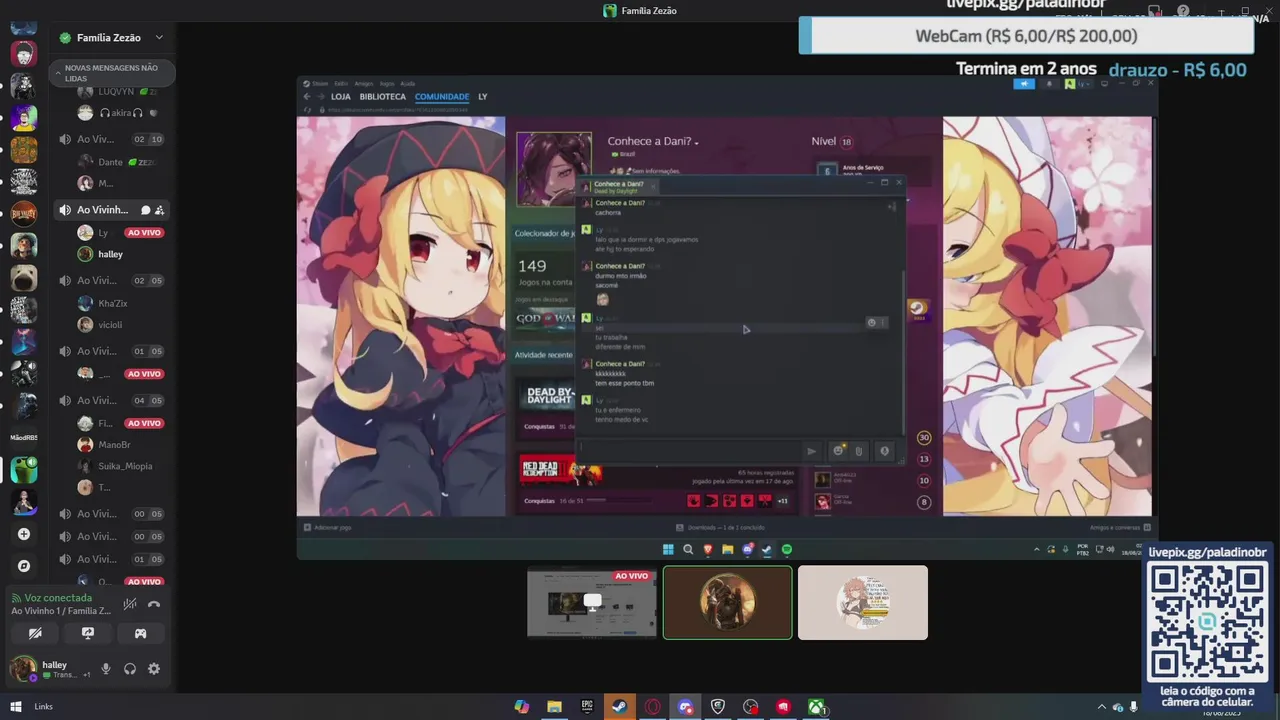Click the system tray microphone icon
Image resolution: width=1280 pixels, height=720 pixels.
point(1134,707)
